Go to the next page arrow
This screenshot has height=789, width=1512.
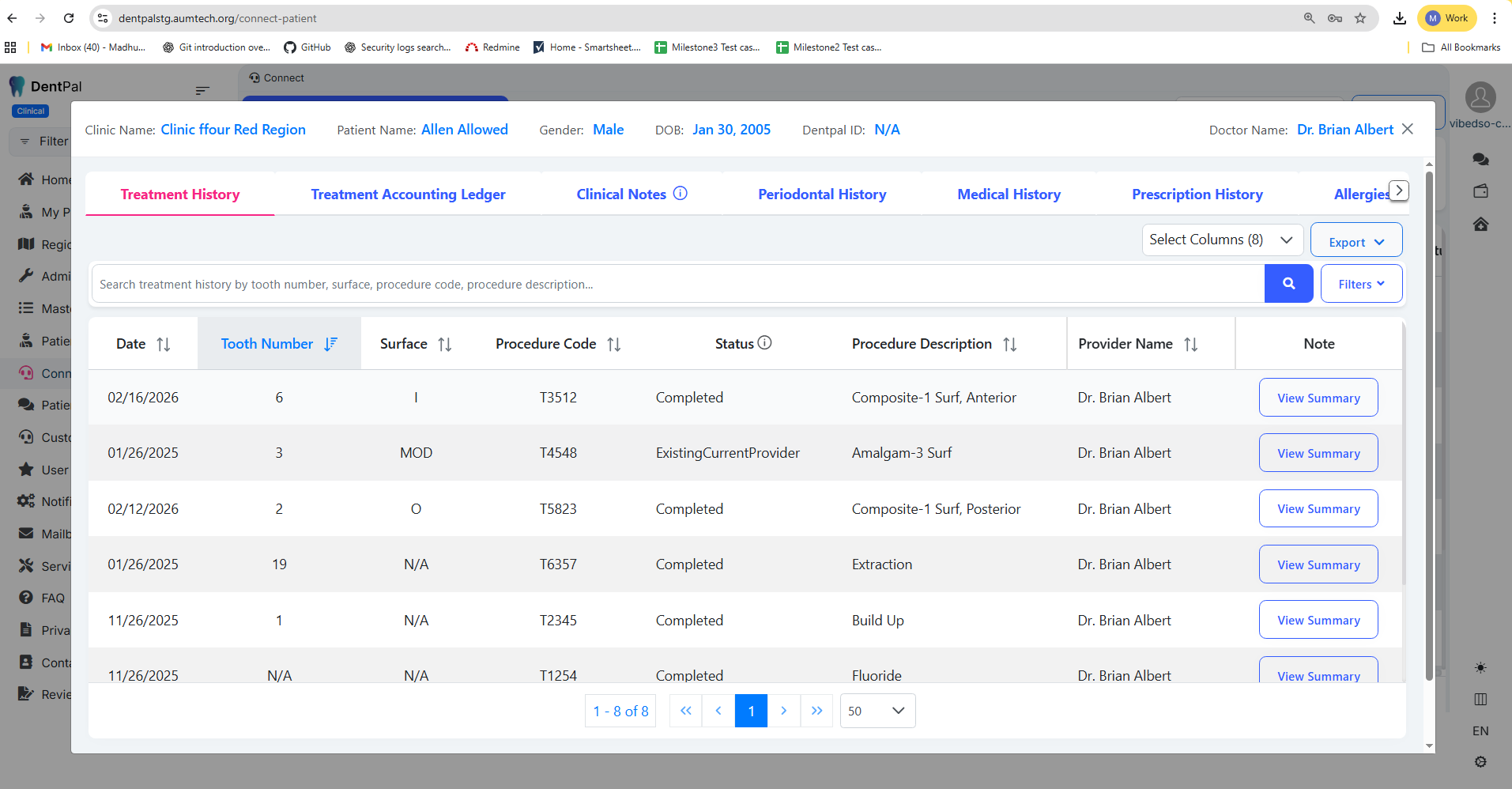tap(783, 711)
